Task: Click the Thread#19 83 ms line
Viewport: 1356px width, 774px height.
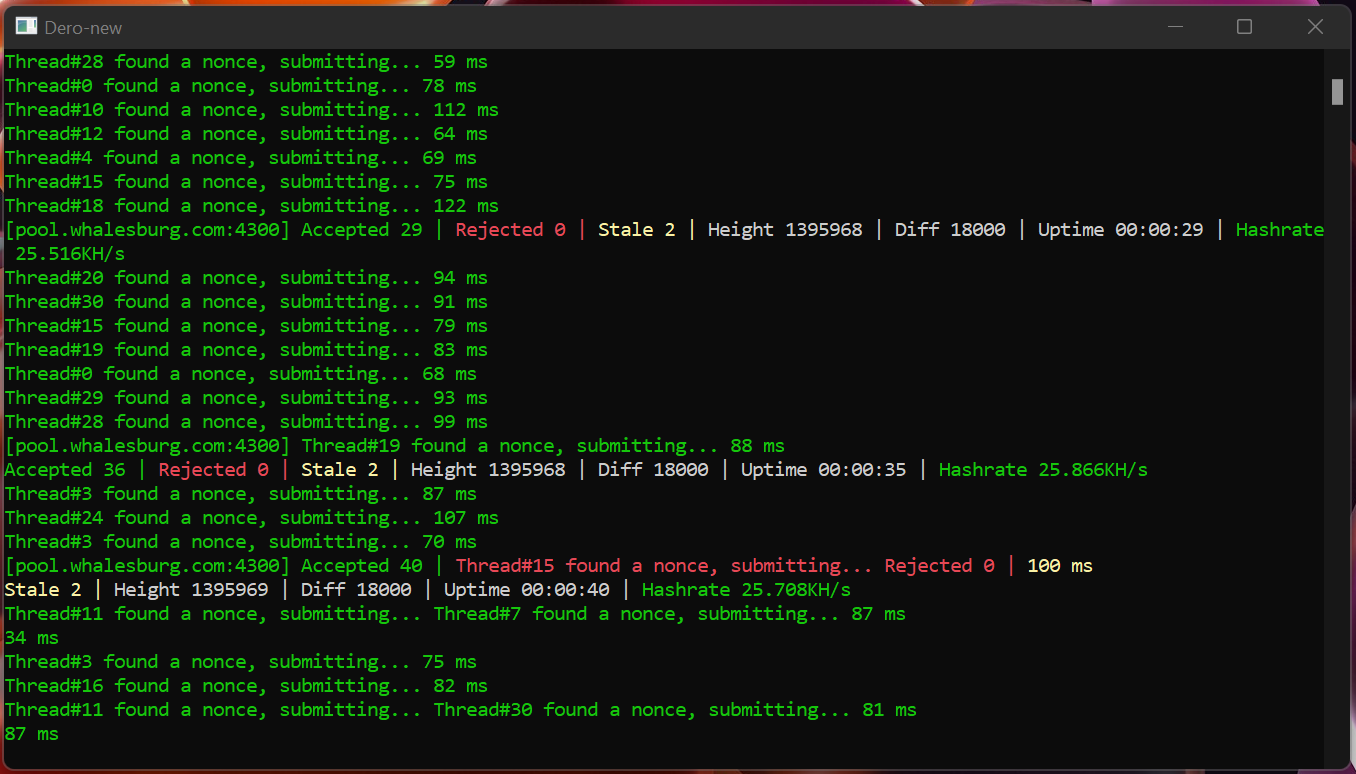Action: [246, 350]
